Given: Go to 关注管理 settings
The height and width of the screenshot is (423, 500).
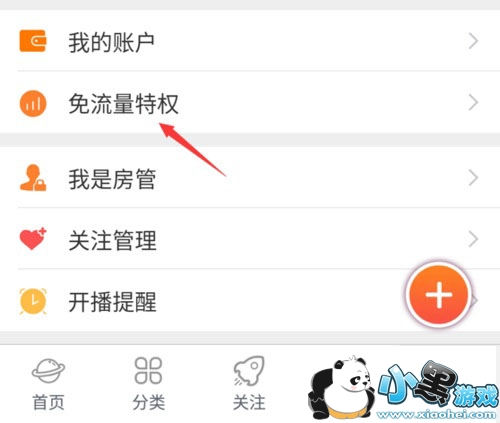Looking at the screenshot, I should click(x=250, y=239).
